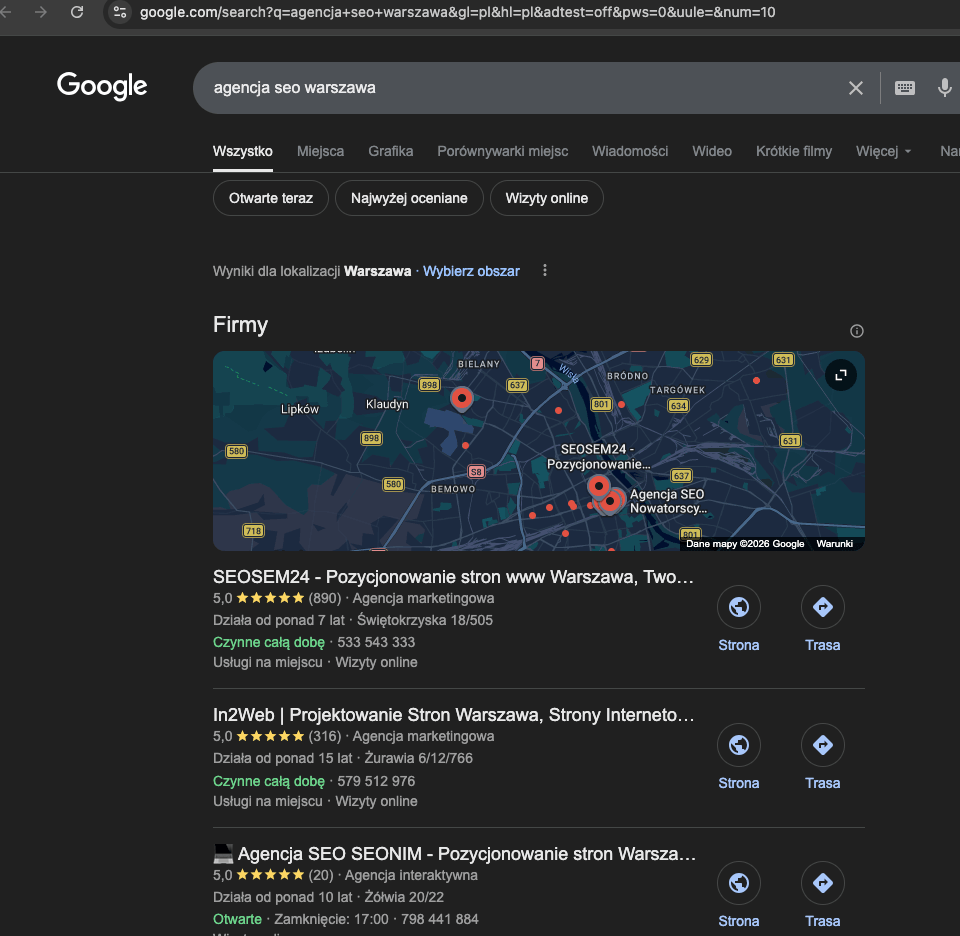Open the Wiadomości tab
Screen dimensions: 960x936
click(x=630, y=151)
